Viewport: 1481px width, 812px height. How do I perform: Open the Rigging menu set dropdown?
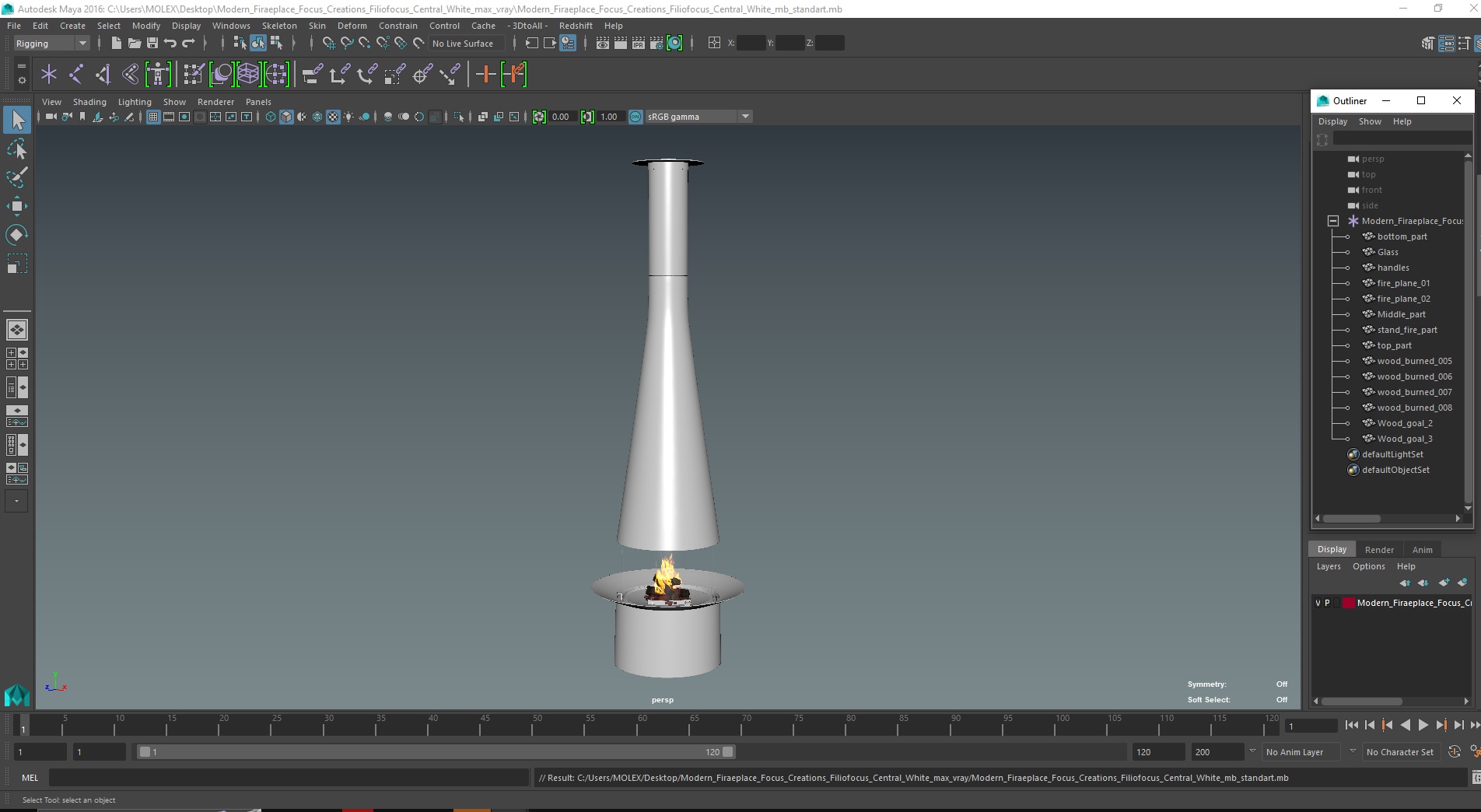(x=51, y=44)
